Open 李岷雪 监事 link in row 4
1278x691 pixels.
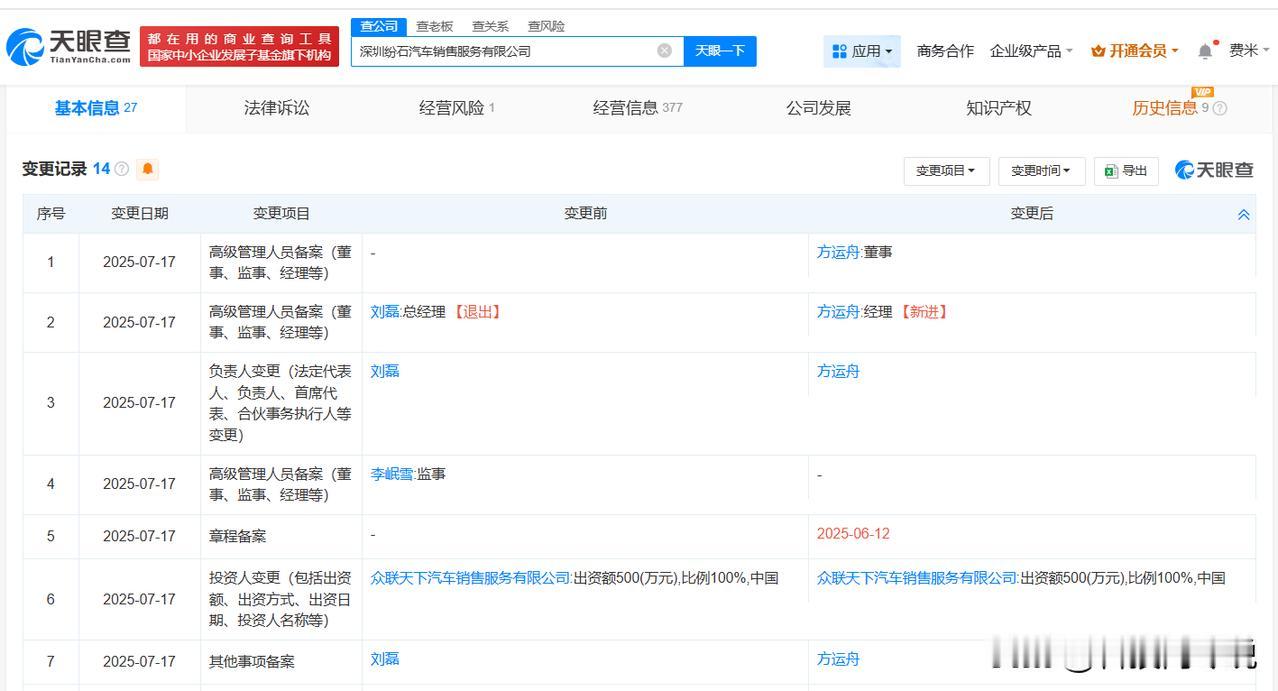pos(392,474)
